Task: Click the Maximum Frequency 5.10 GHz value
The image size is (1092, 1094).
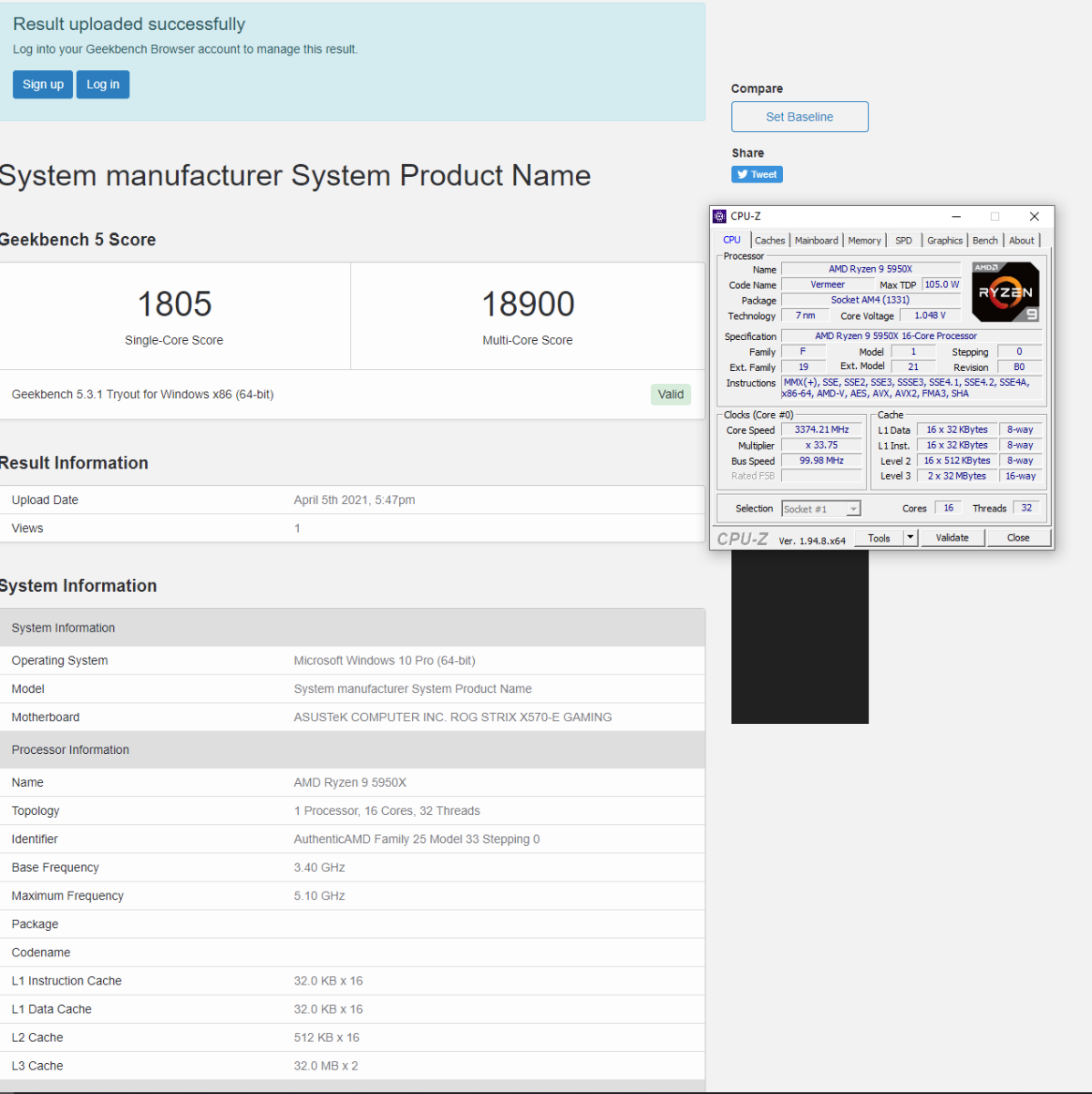Action: click(319, 896)
